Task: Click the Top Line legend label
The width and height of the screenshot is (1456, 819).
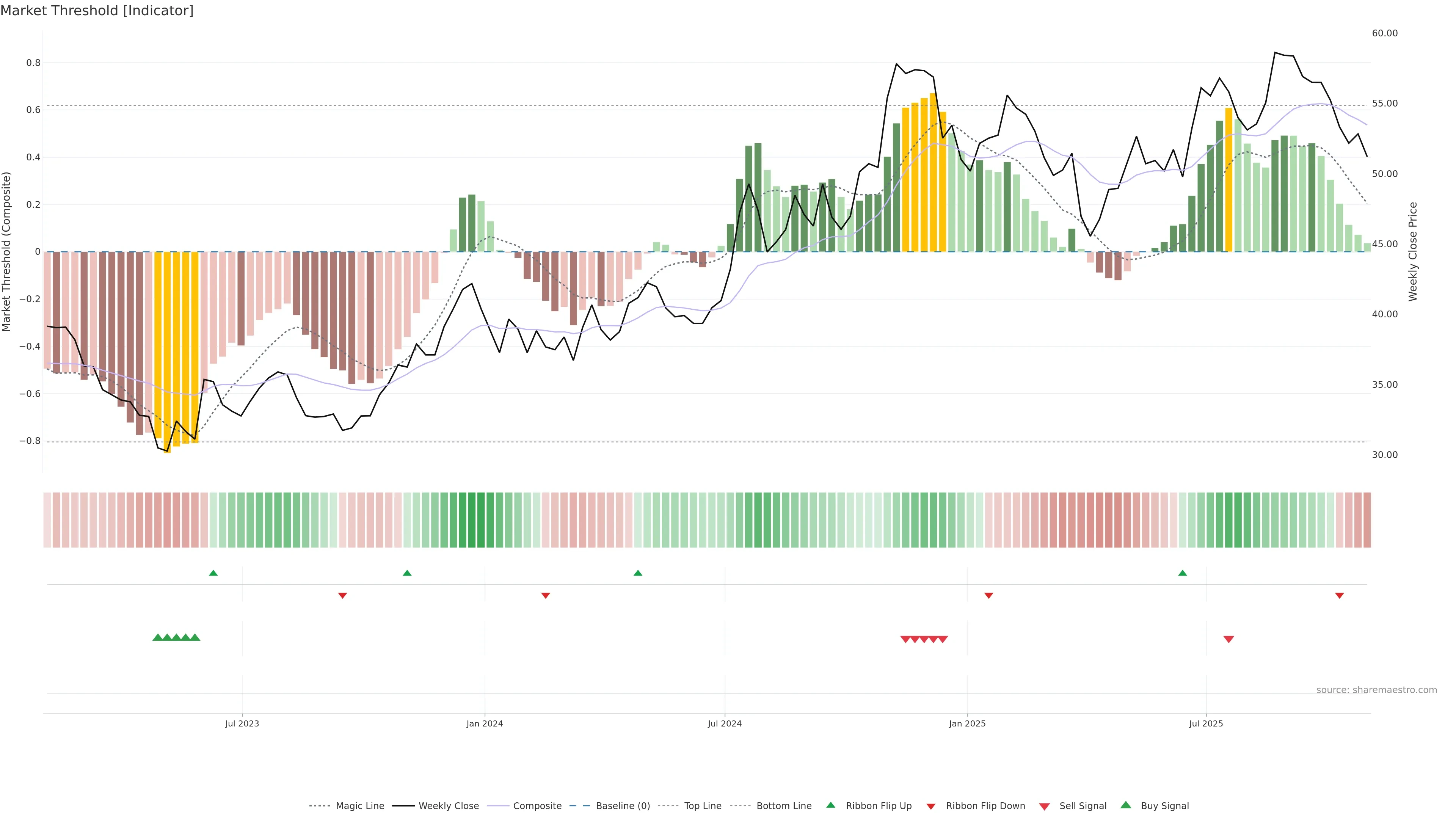Action: (x=703, y=806)
